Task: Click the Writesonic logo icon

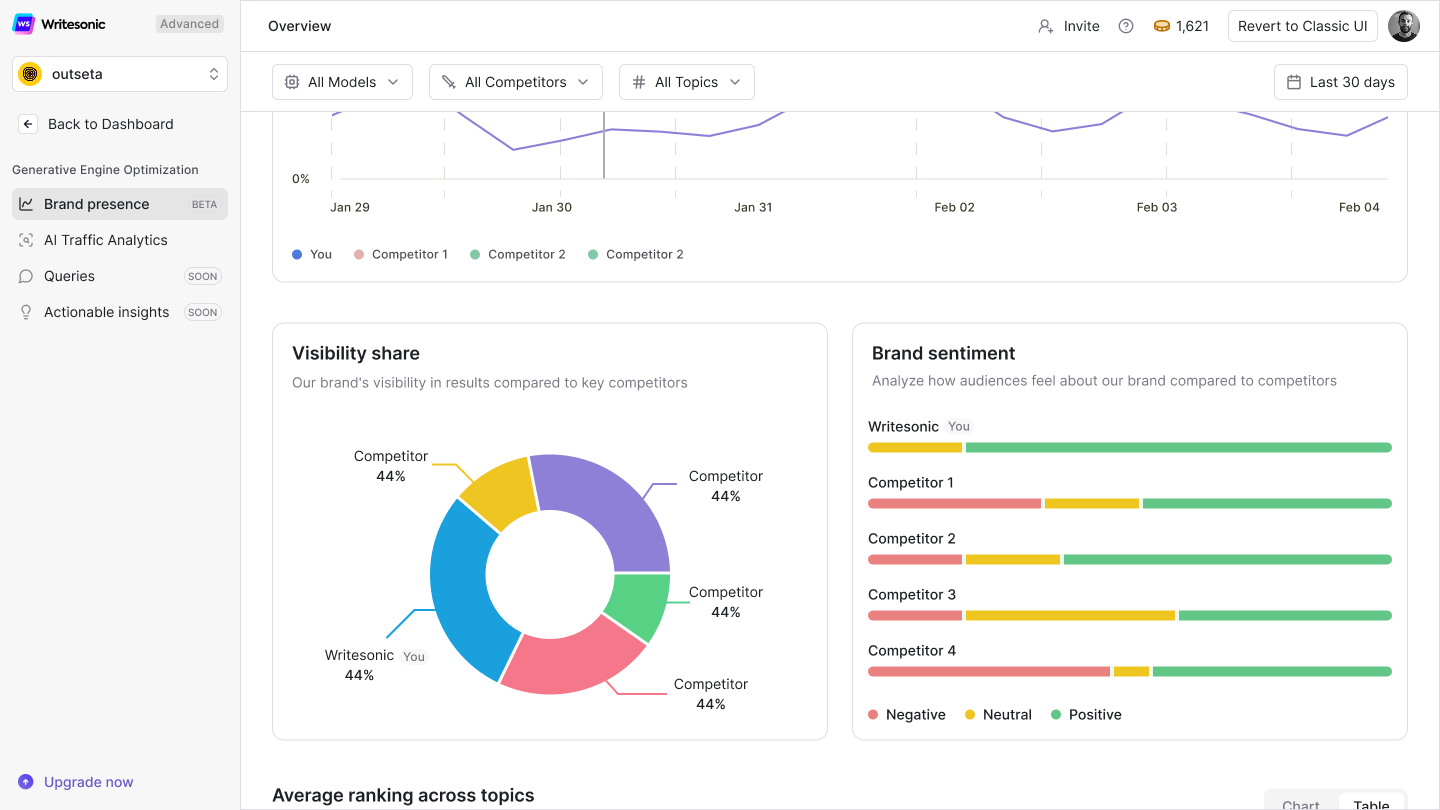Action: [x=23, y=24]
